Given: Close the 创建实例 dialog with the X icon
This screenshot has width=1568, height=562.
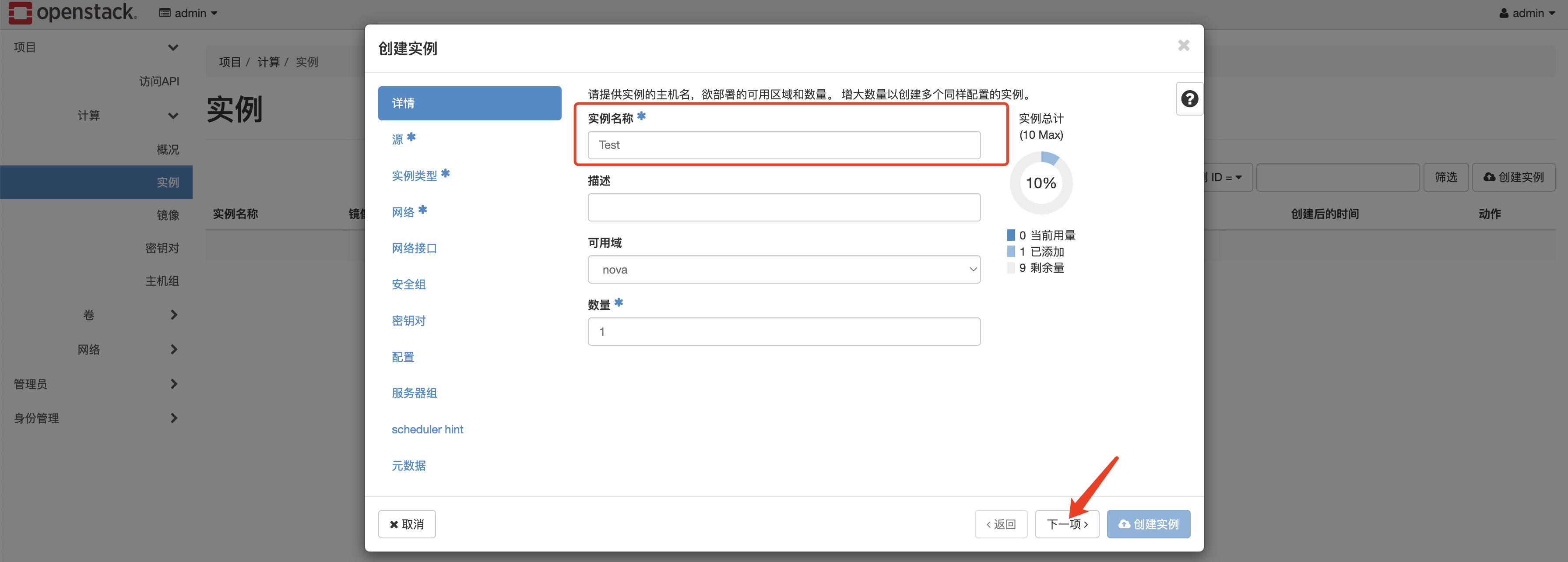Looking at the screenshot, I should point(1183,45).
